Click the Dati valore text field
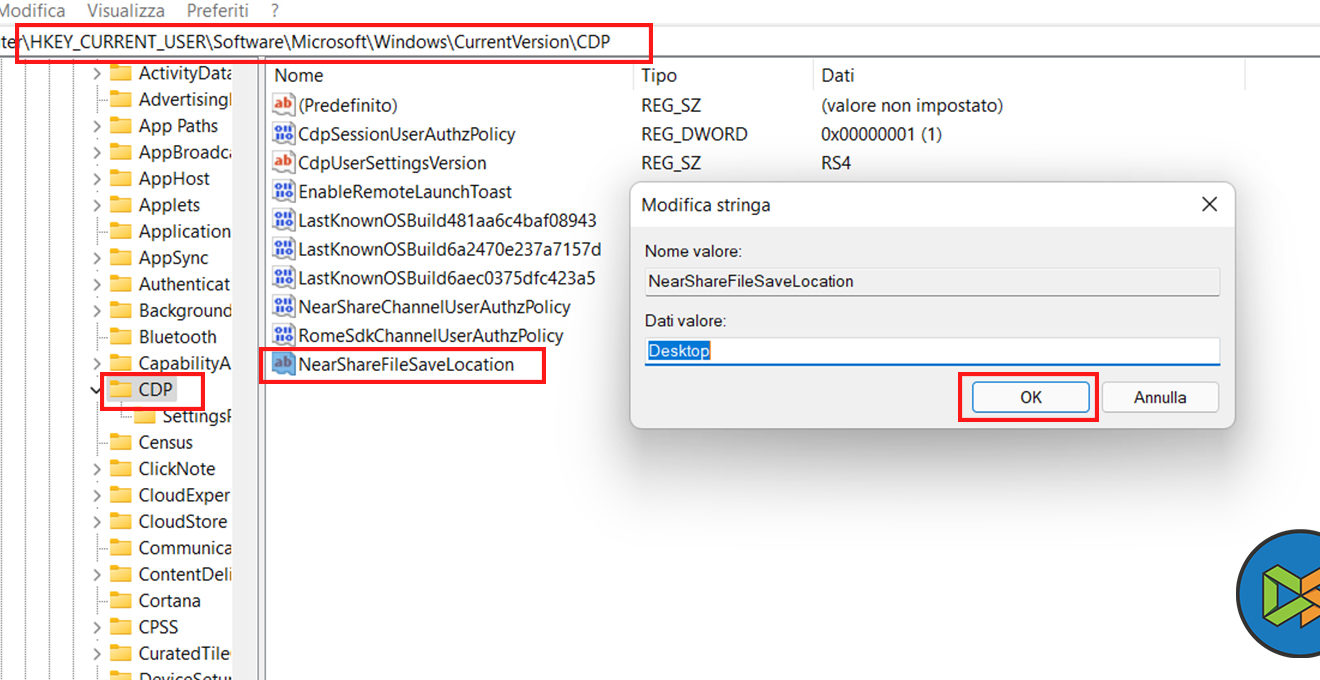Image resolution: width=1320 pixels, height=680 pixels. [932, 351]
